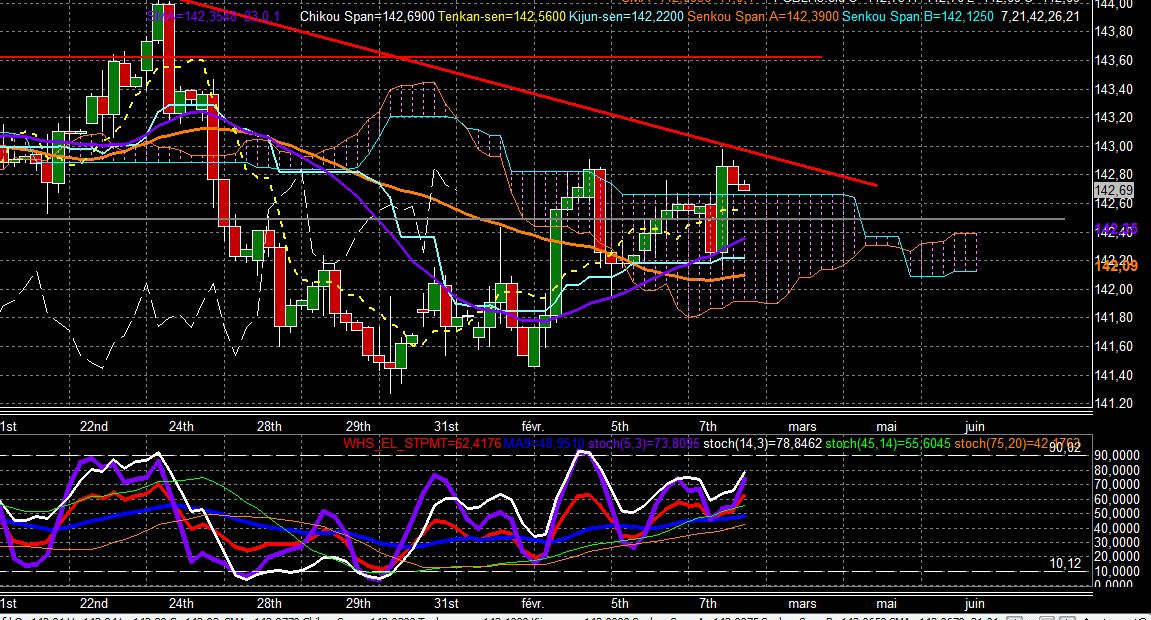1151x620 pixels.
Task: Click the Senkou Span B=142,1250 label
Action: coord(918,16)
